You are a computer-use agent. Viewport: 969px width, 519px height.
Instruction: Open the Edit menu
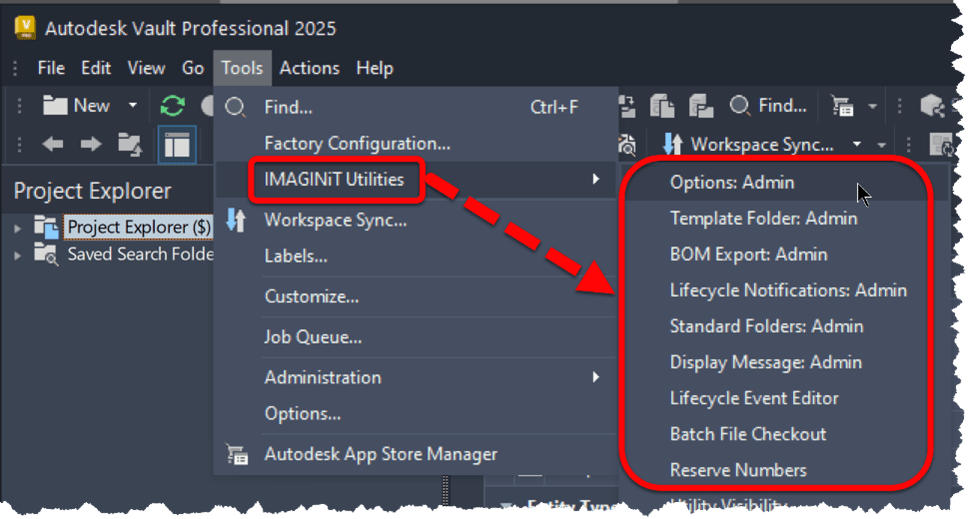point(96,68)
